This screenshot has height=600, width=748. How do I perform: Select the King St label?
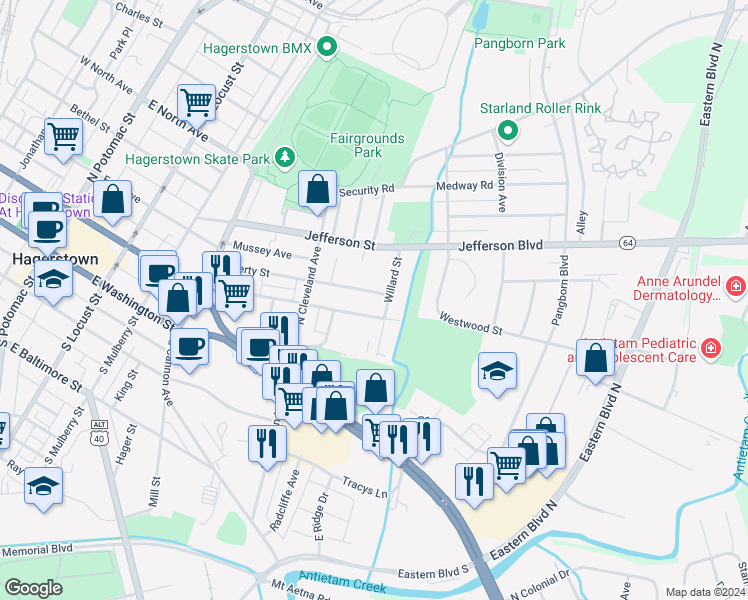coord(126,385)
